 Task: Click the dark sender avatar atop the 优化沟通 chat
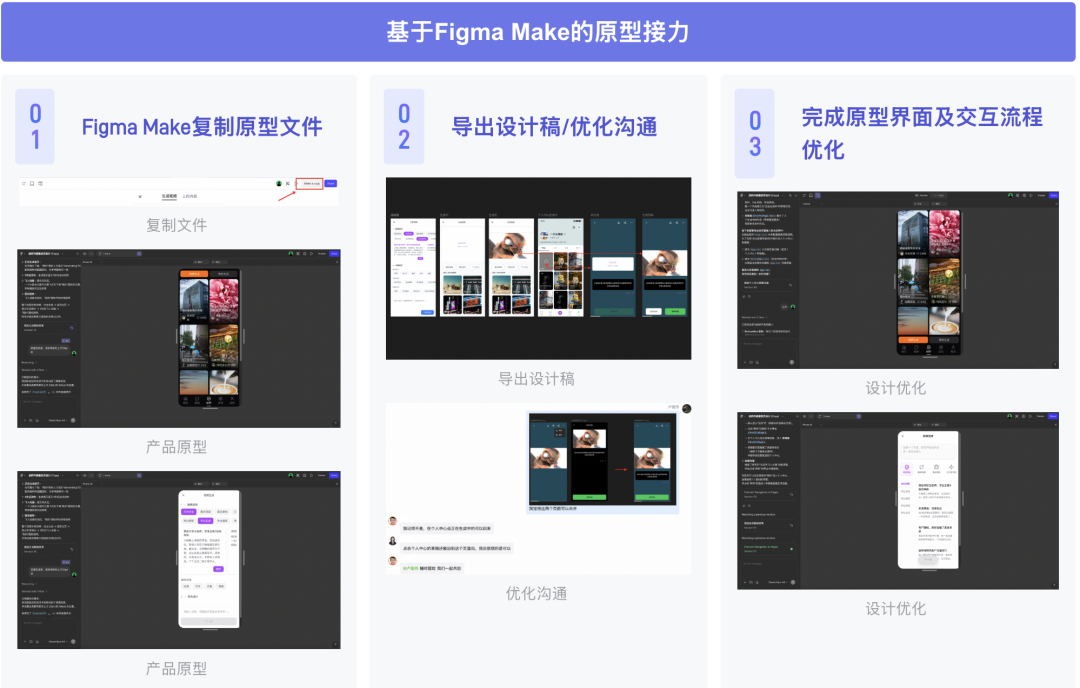(x=687, y=408)
